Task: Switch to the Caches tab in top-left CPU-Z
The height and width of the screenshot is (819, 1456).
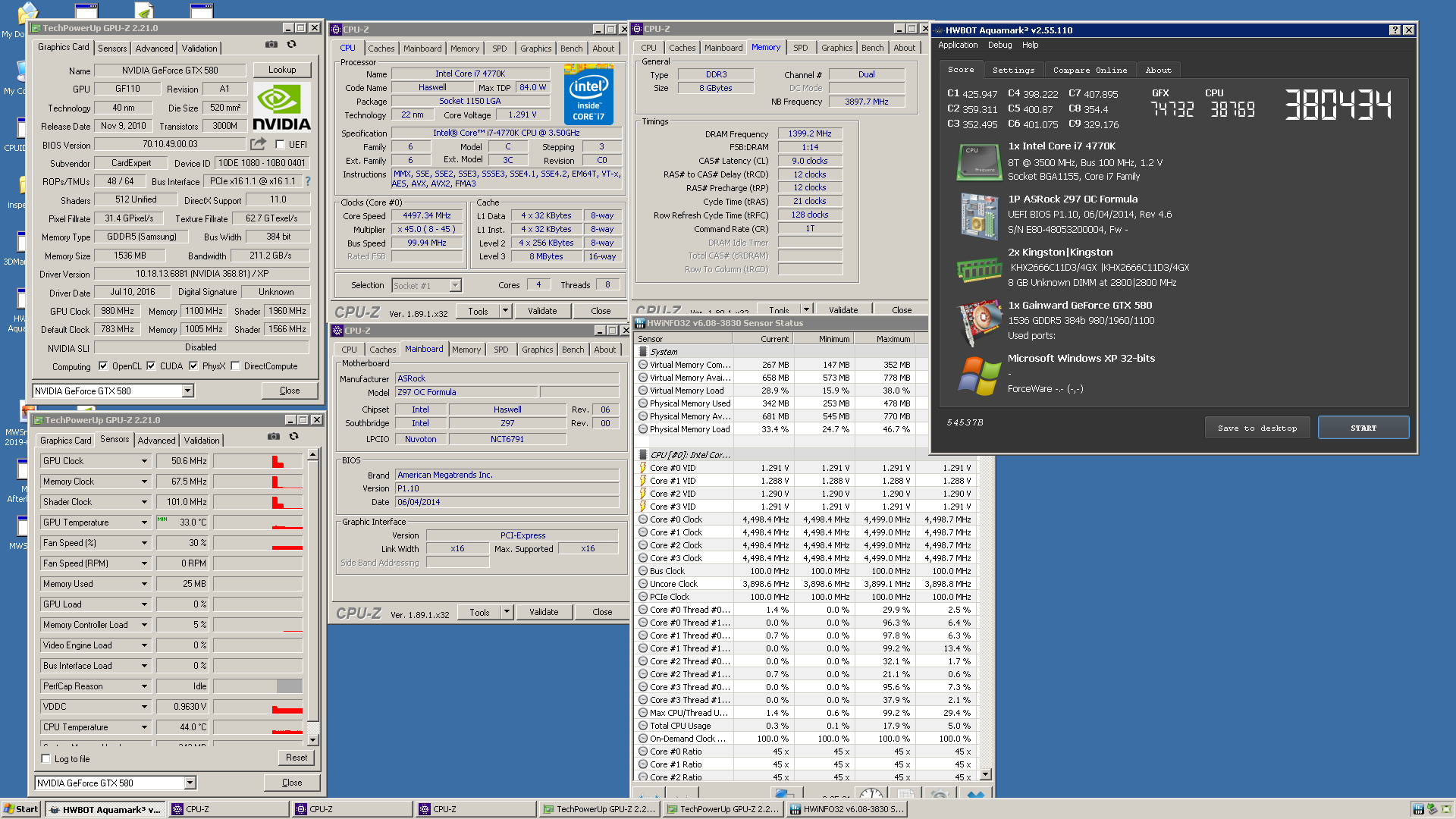Action: click(381, 49)
